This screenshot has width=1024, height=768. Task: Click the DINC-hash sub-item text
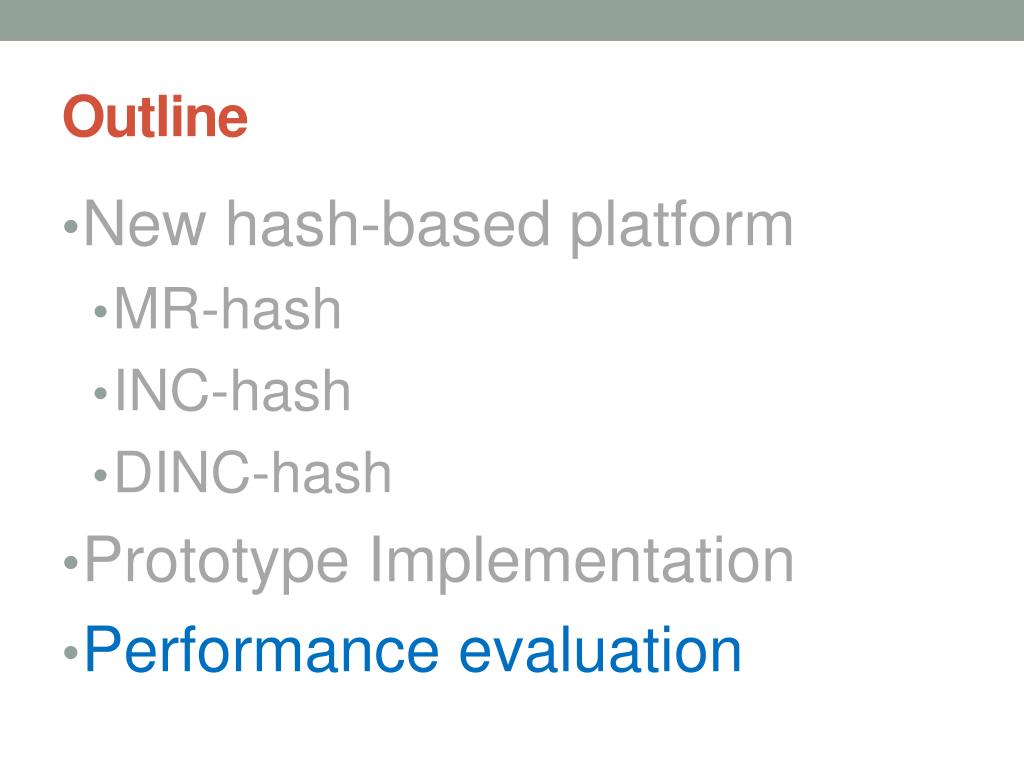coord(253,472)
